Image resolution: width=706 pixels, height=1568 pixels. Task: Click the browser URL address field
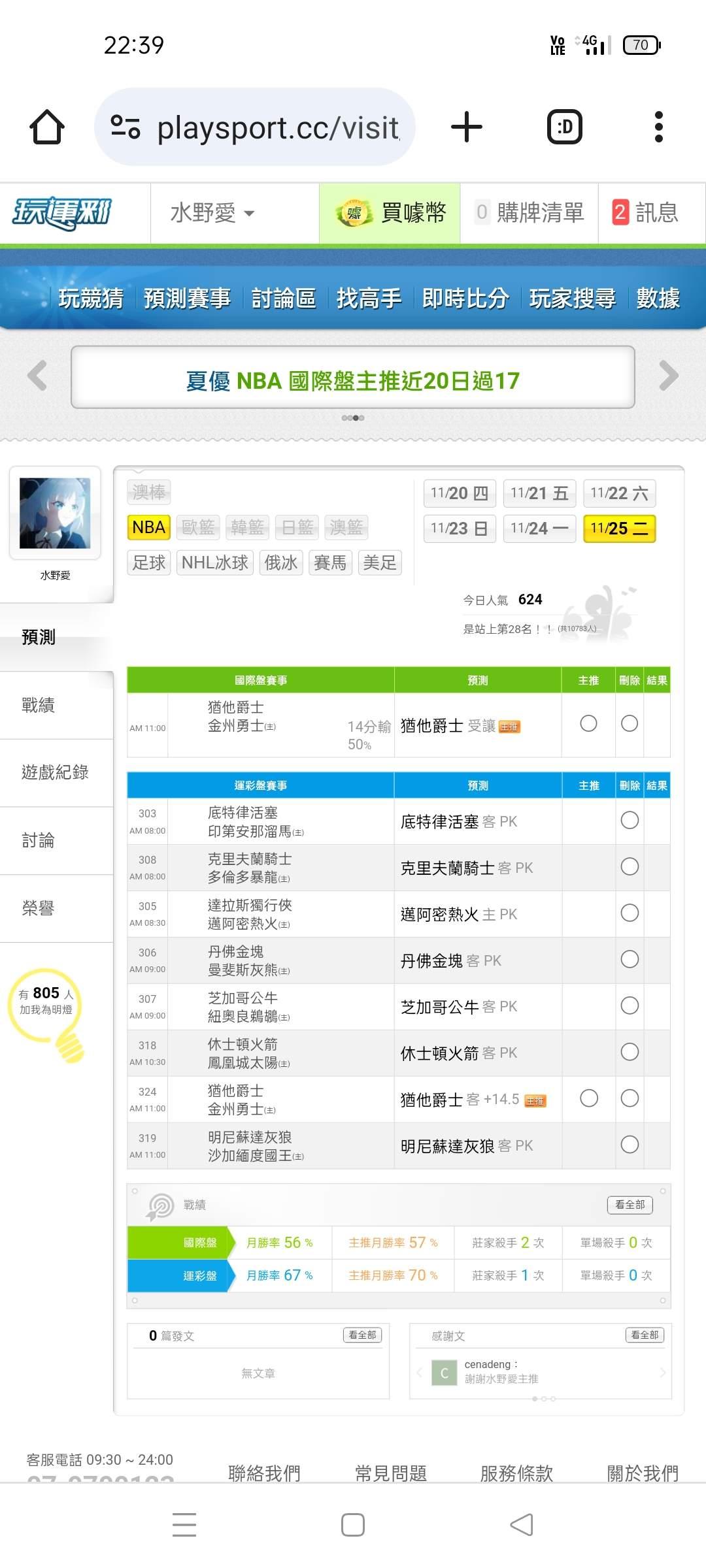pos(255,127)
